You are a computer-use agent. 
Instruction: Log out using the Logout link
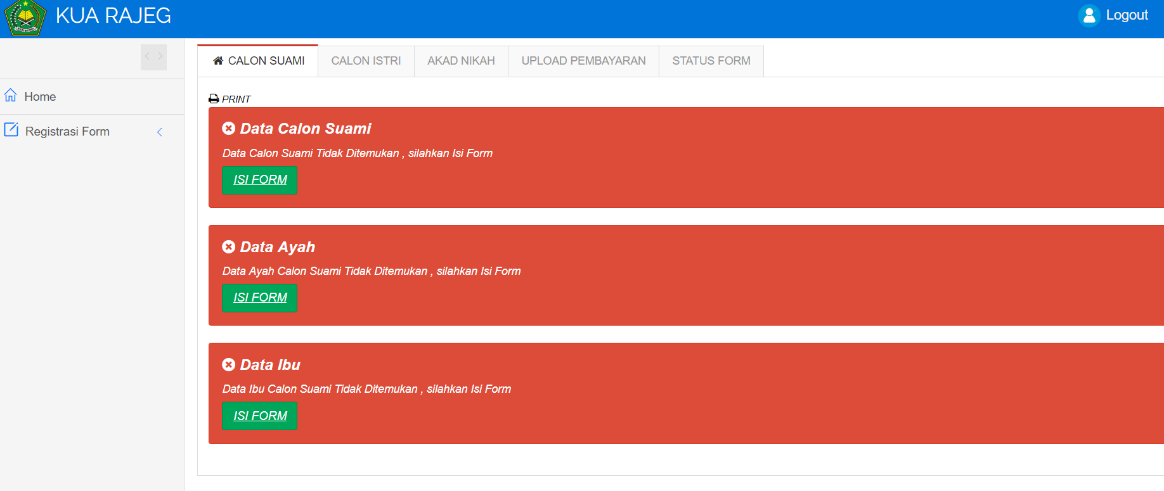pyautogui.click(x=1126, y=16)
